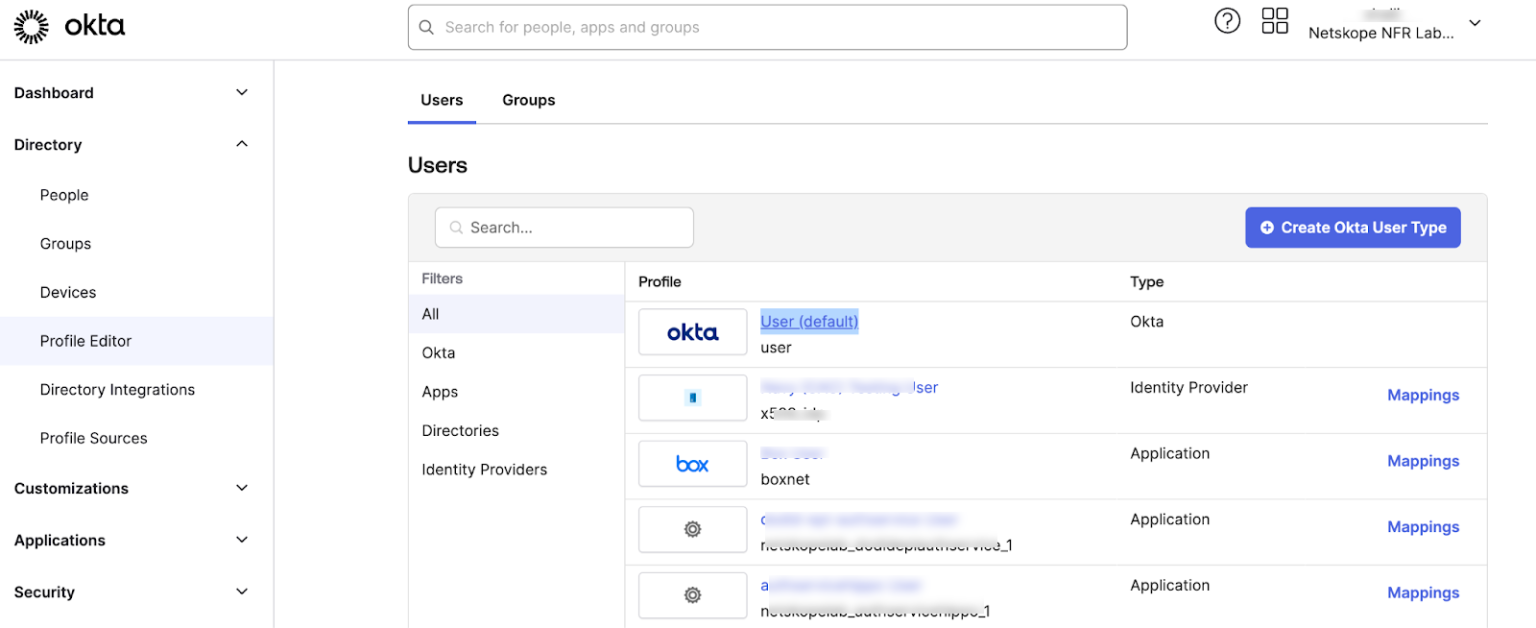Select People in the Directory sidebar
The width and height of the screenshot is (1536, 628).
pos(64,195)
